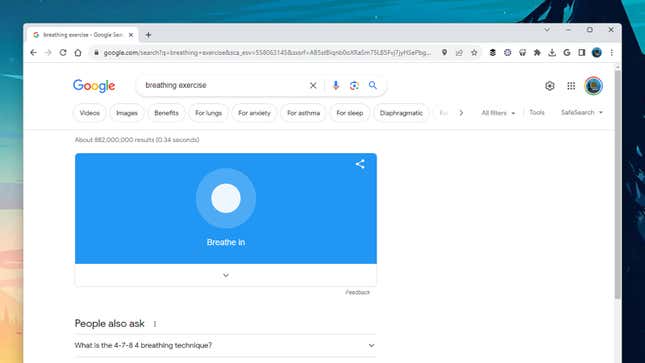Open More options next to People also ask
This screenshot has height=363, width=645.
coord(155,324)
